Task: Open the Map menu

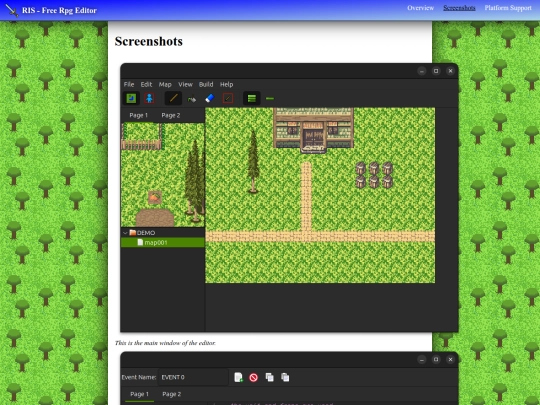Action: (x=165, y=84)
